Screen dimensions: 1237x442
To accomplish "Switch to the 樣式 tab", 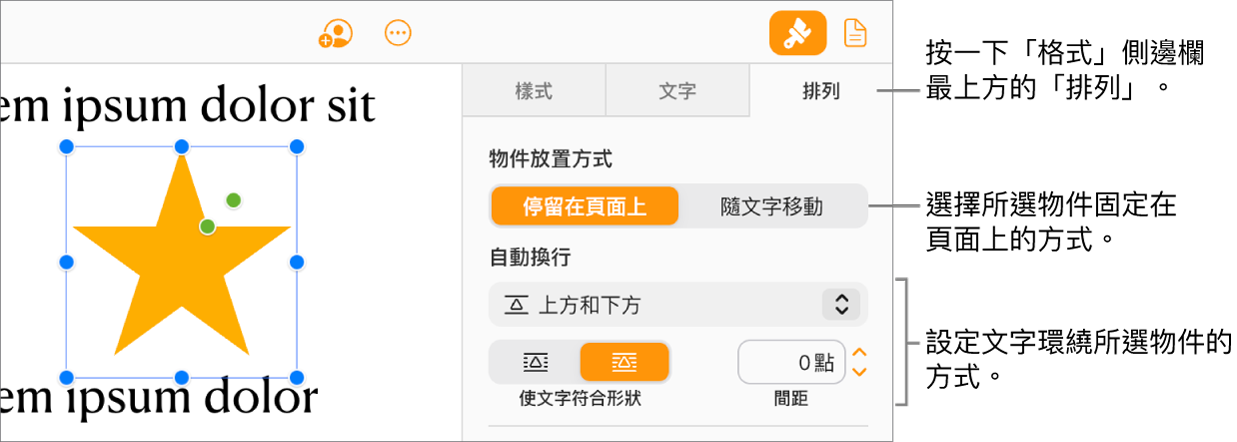I will [533, 92].
